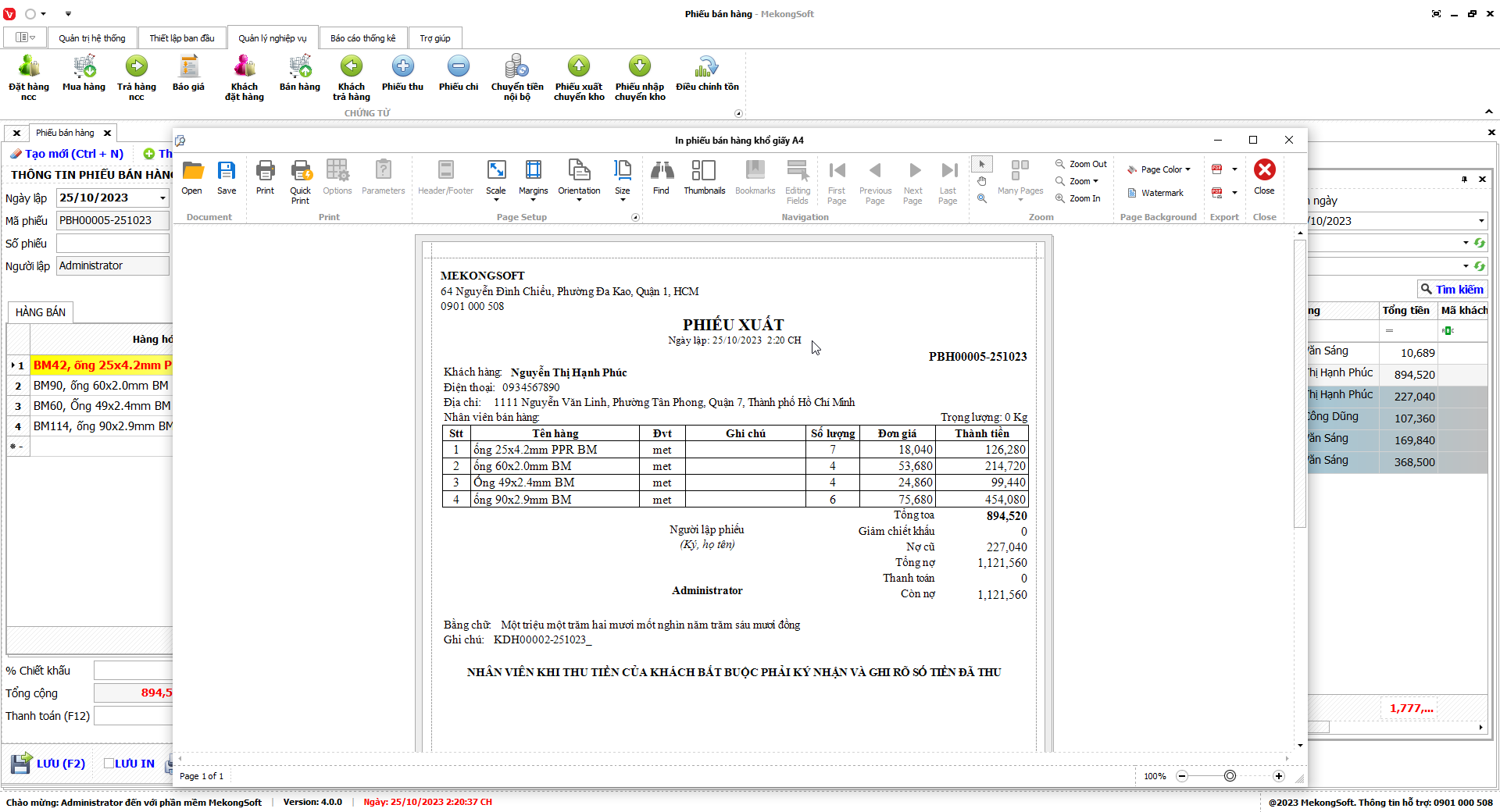The height and width of the screenshot is (812, 1500).
Task: Click the zoom slider handle
Action: click(1230, 776)
